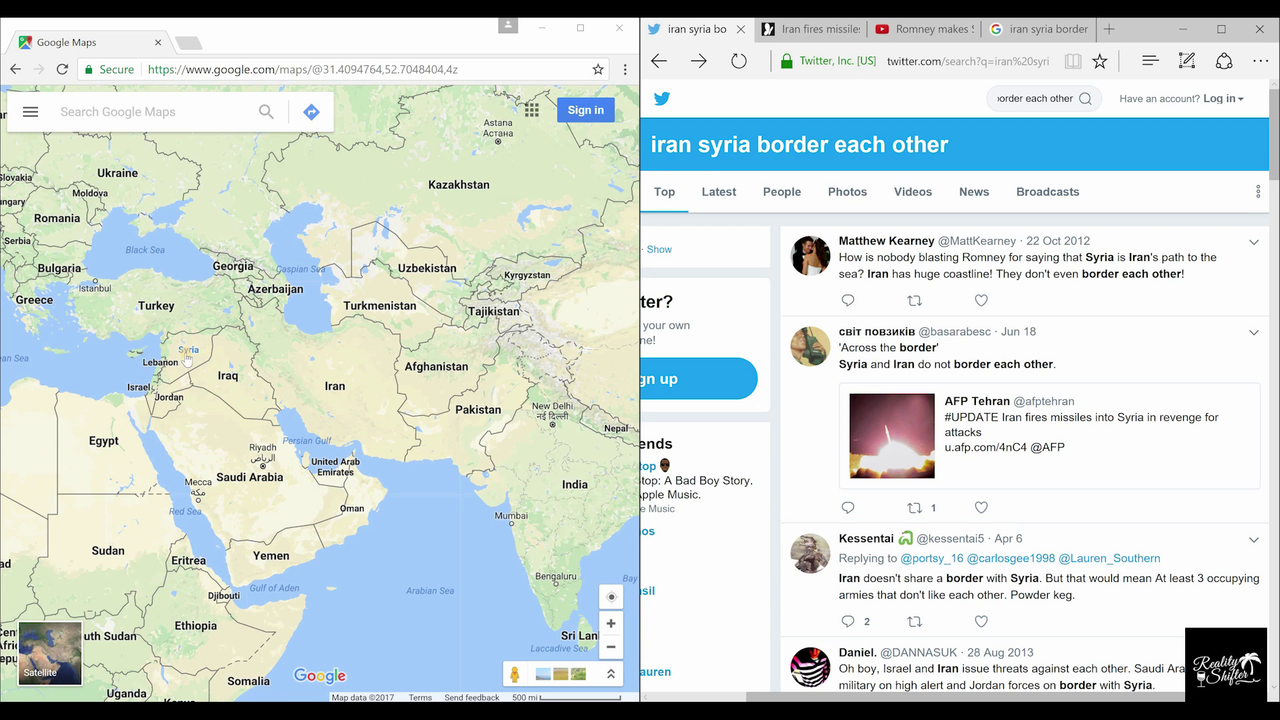Open the Log in dropdown

pyautogui.click(x=1223, y=99)
